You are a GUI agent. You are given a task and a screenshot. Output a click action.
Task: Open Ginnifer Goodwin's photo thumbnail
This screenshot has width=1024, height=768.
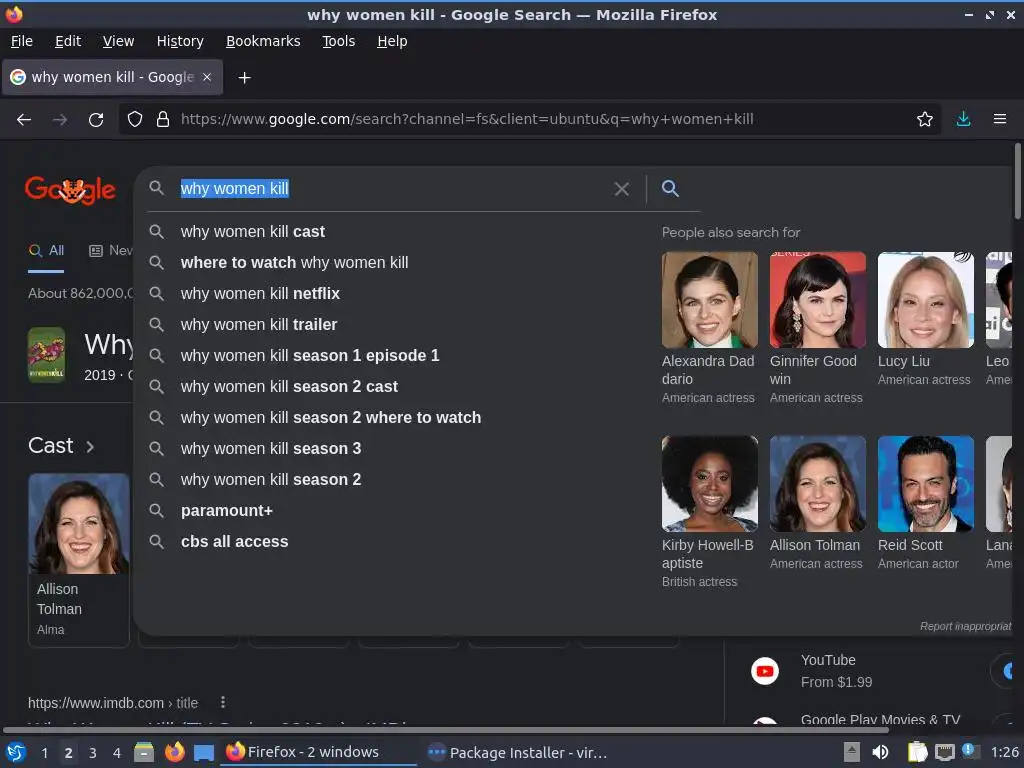[x=818, y=300]
